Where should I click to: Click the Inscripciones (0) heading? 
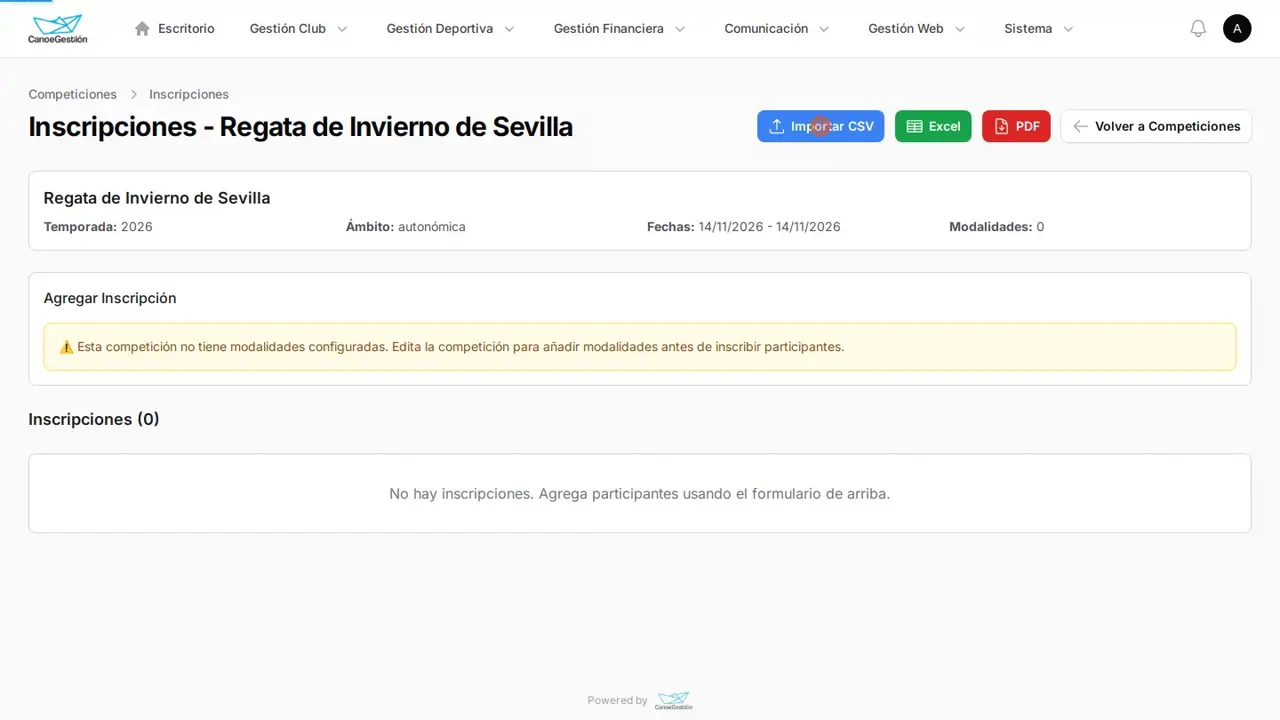[94, 419]
